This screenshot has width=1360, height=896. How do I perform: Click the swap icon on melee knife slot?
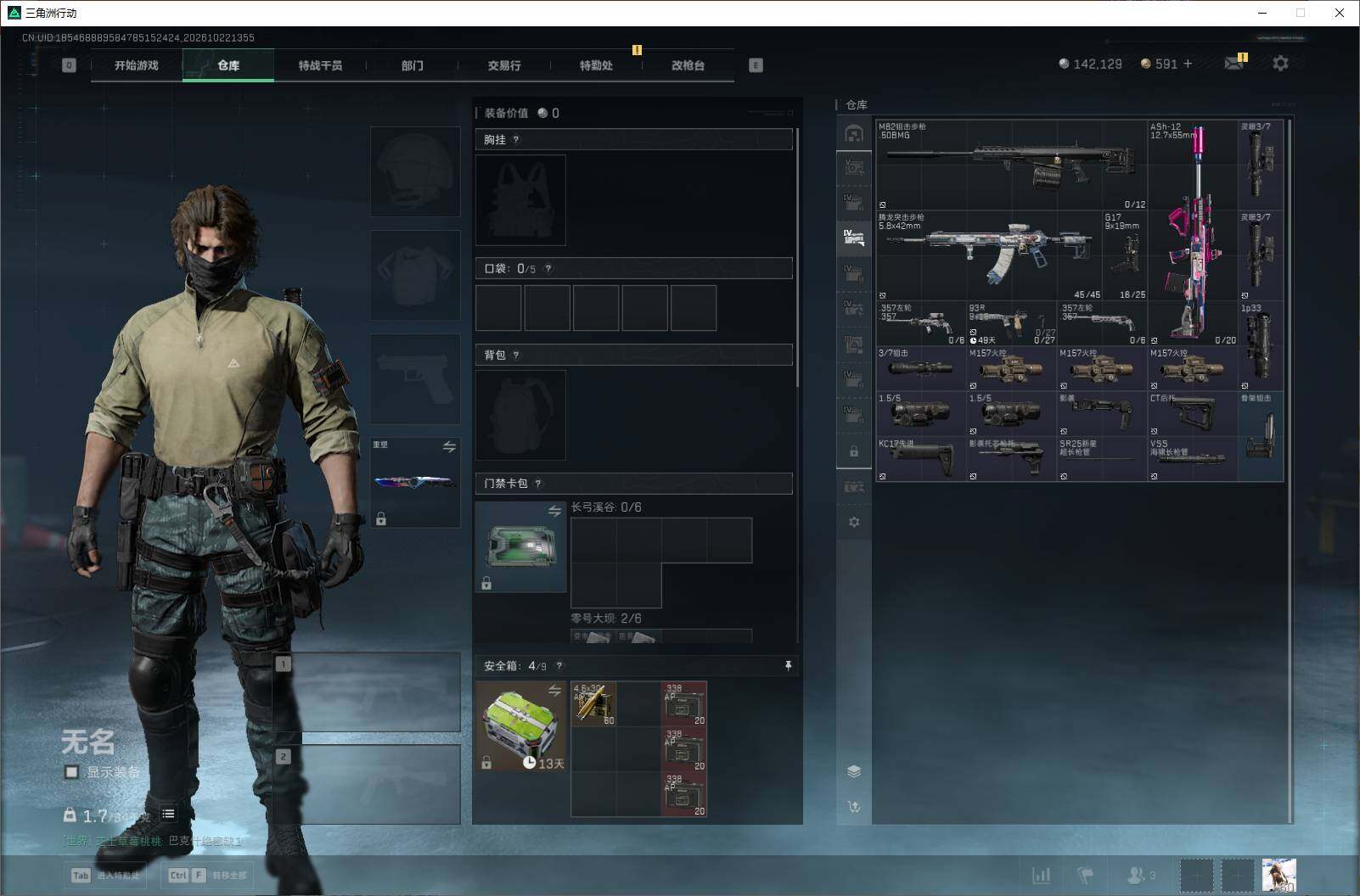pos(449,446)
